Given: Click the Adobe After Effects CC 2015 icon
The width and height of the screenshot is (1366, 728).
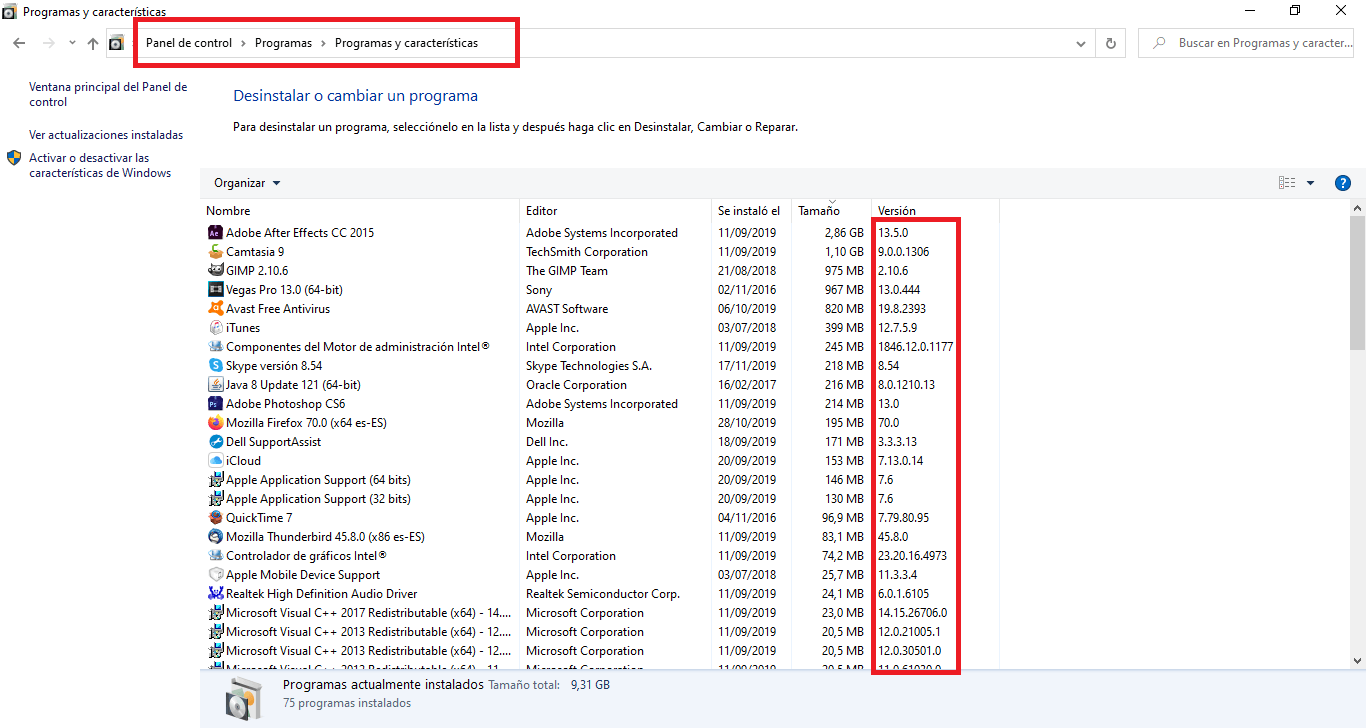Looking at the screenshot, I should (x=215, y=233).
